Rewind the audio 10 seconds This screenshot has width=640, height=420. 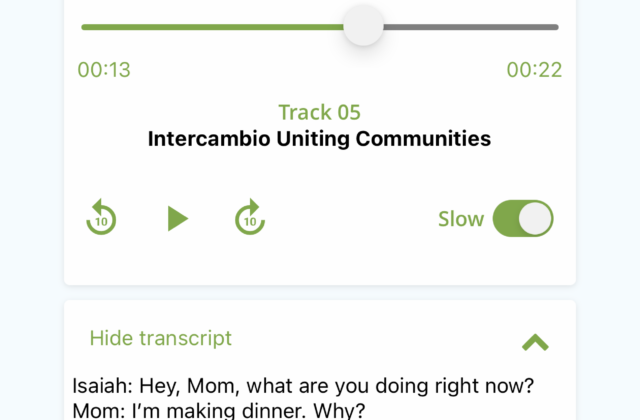[101, 217]
